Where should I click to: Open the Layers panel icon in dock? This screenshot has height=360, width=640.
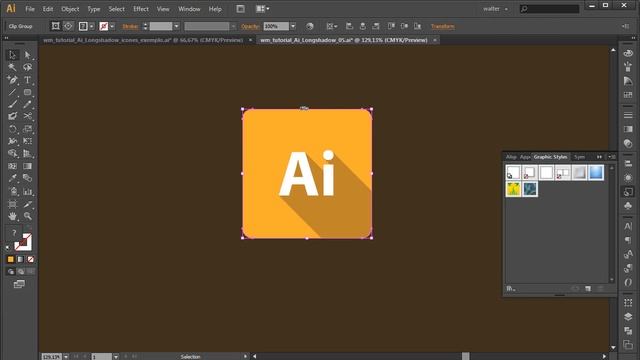point(628,317)
